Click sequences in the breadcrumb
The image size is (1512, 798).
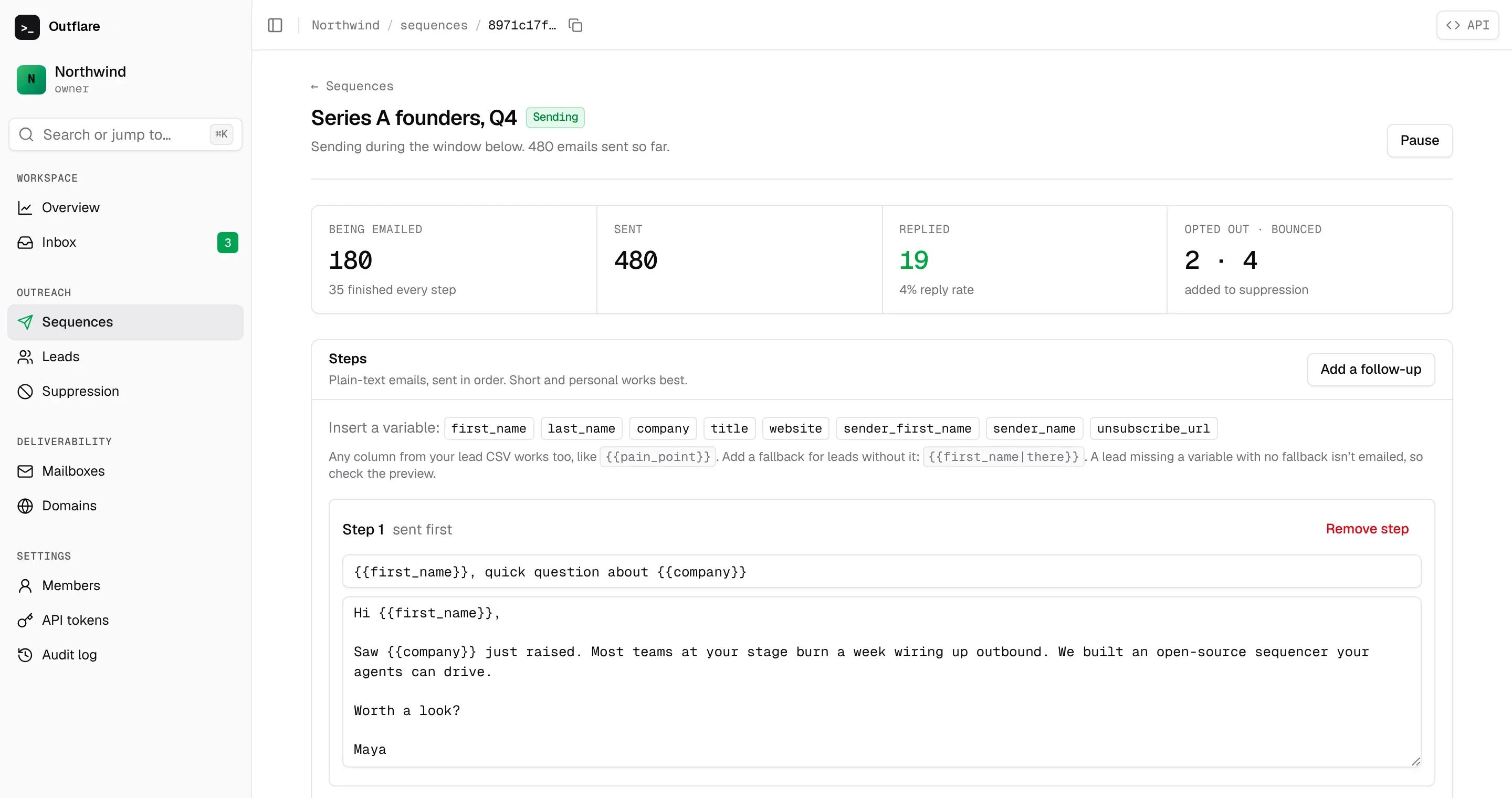pyautogui.click(x=434, y=25)
